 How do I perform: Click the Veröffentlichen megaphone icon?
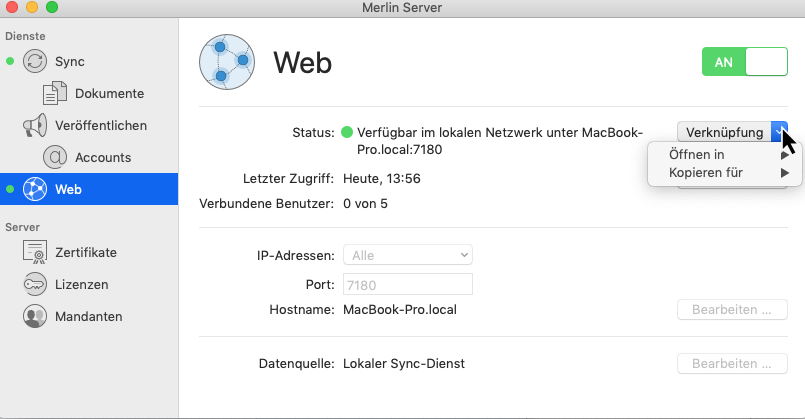[x=35, y=125]
